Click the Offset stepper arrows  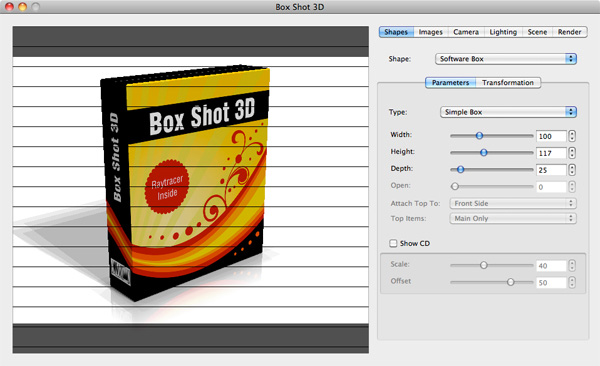point(572,282)
